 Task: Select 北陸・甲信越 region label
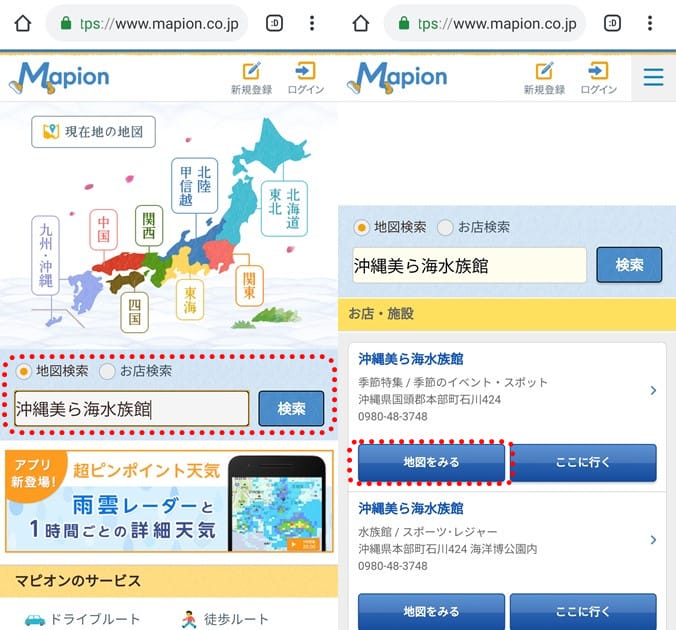194,185
